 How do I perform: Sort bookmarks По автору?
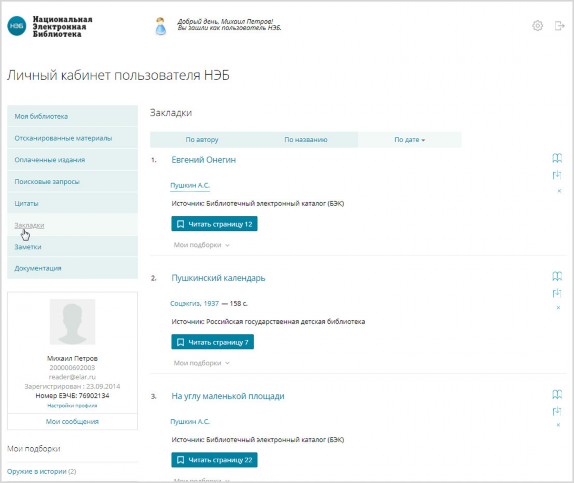(202, 140)
